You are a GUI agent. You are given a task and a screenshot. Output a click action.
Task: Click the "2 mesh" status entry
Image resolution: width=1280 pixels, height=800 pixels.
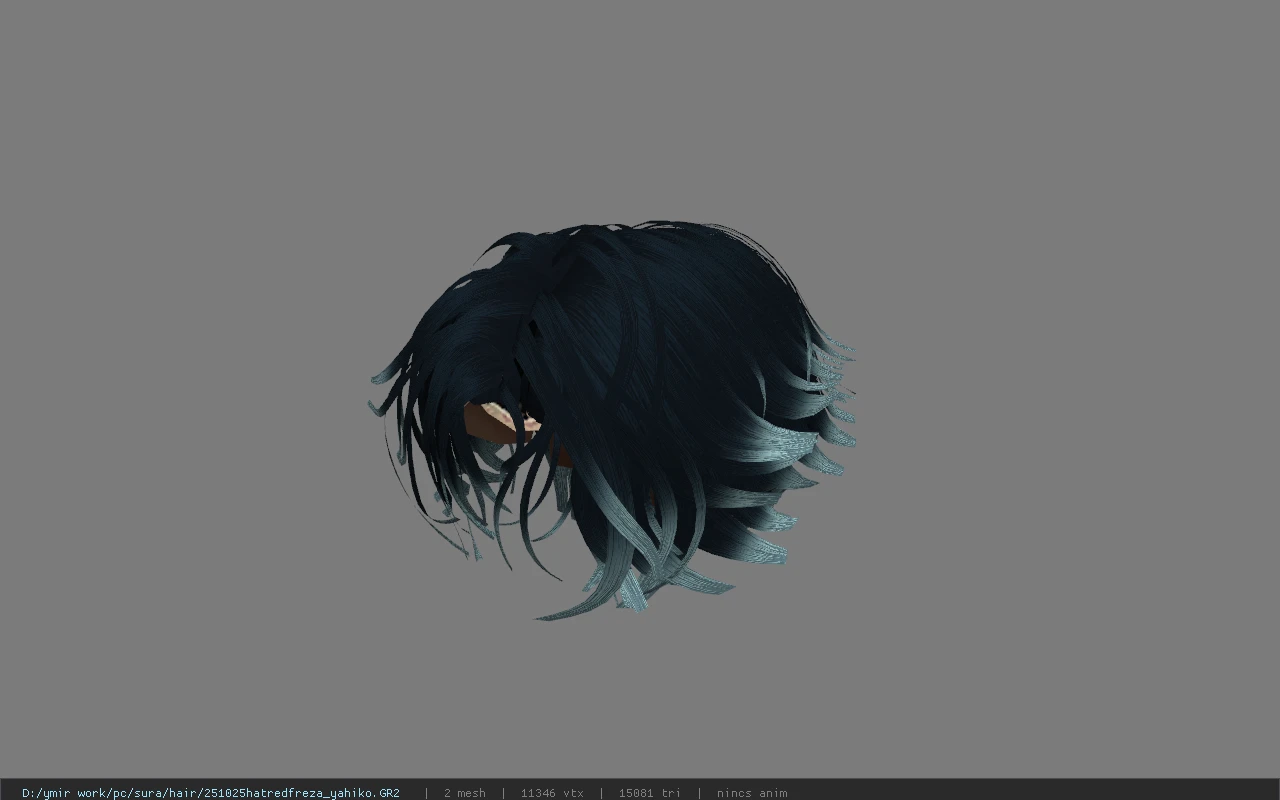coord(465,793)
